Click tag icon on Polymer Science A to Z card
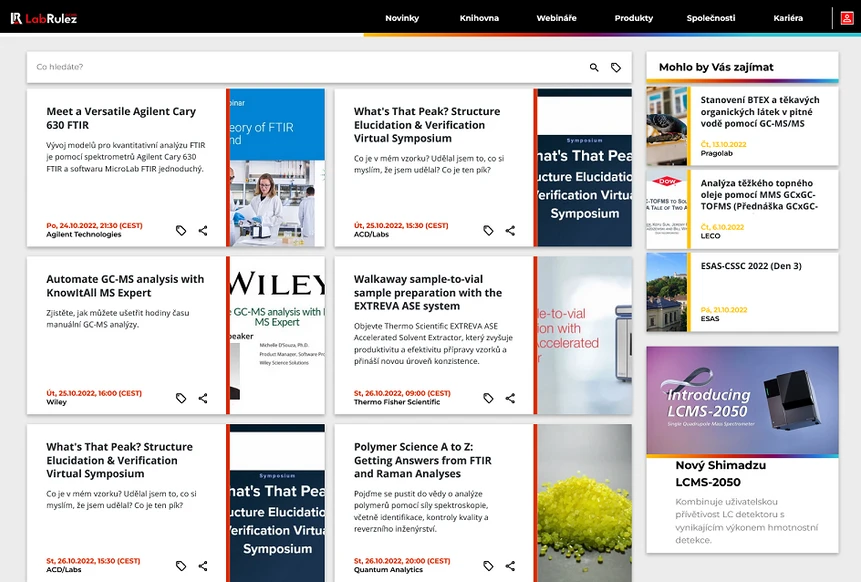The image size is (861, 582). pos(489,566)
